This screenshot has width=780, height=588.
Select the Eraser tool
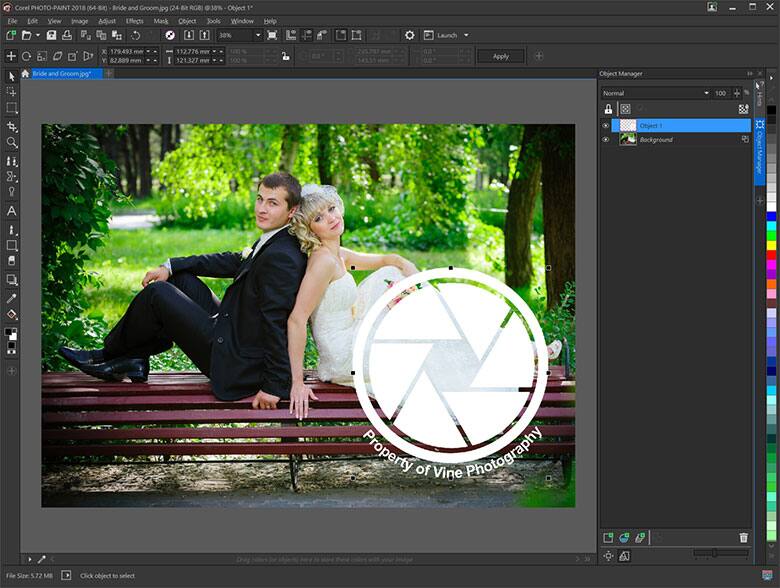(x=12, y=262)
